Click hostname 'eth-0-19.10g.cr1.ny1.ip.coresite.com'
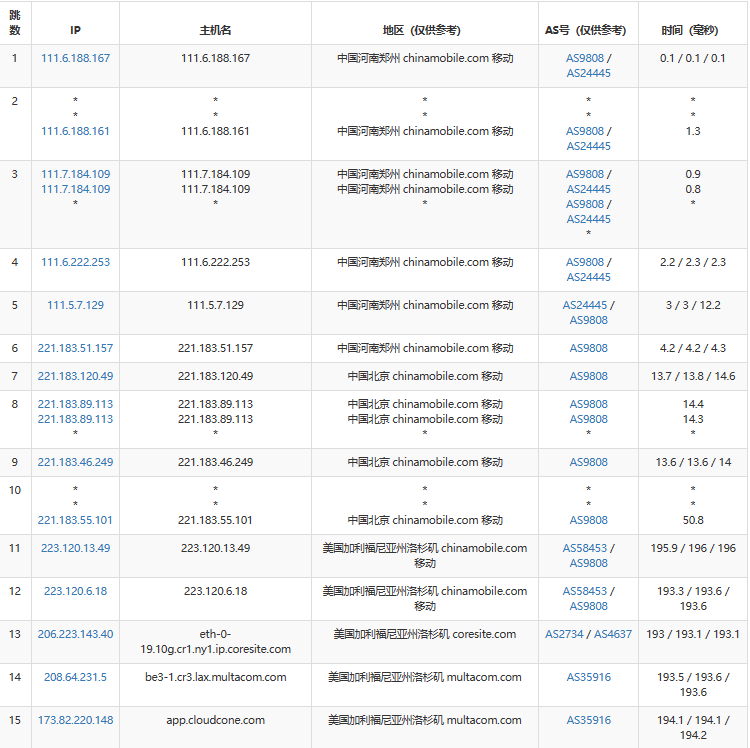750x748 pixels. tap(215, 642)
